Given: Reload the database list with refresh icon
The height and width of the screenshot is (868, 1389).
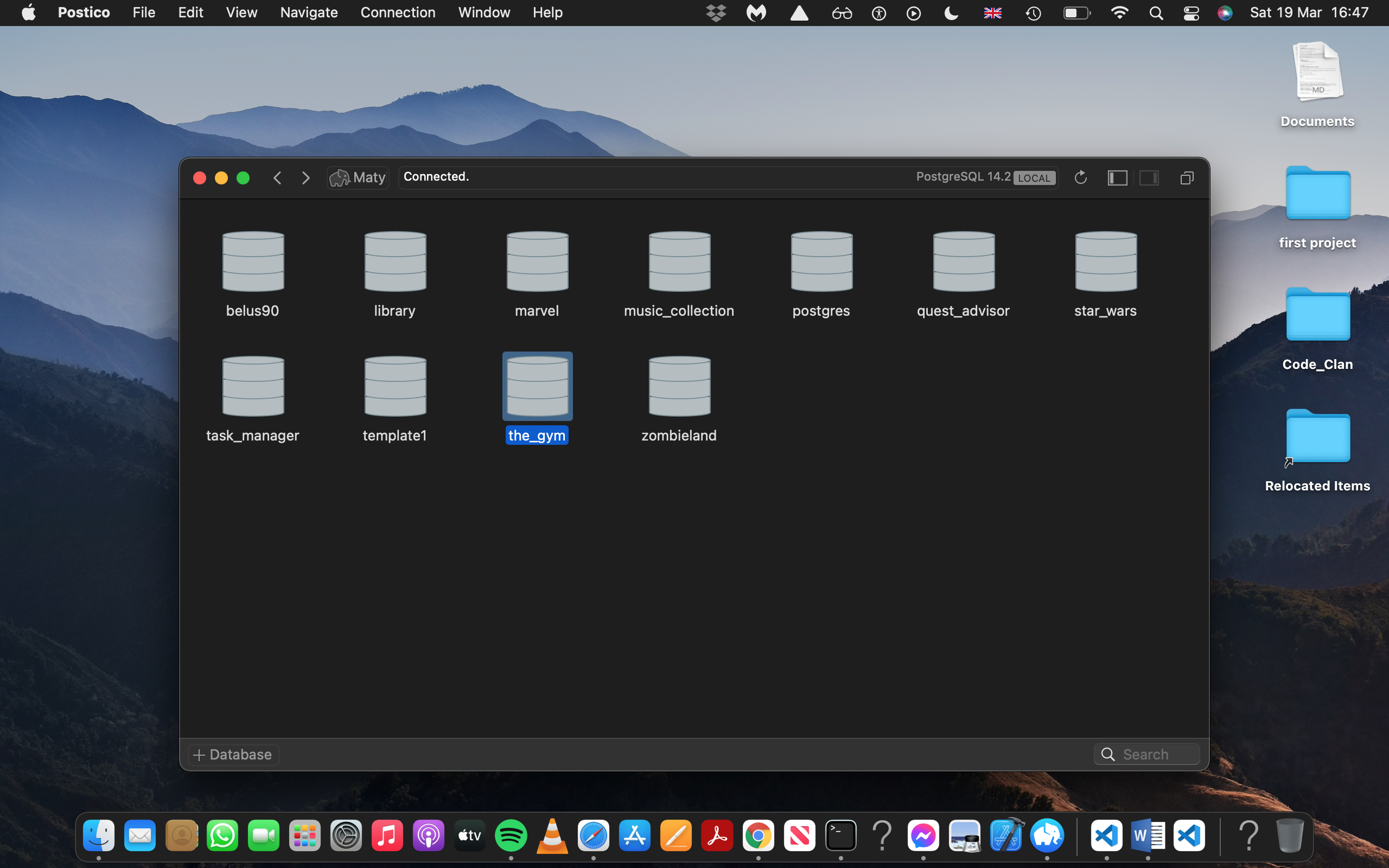Looking at the screenshot, I should pyautogui.click(x=1080, y=177).
